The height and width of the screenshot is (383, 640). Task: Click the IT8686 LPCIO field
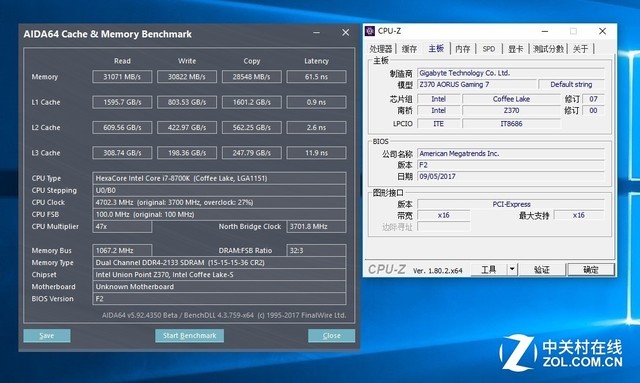[x=511, y=124]
